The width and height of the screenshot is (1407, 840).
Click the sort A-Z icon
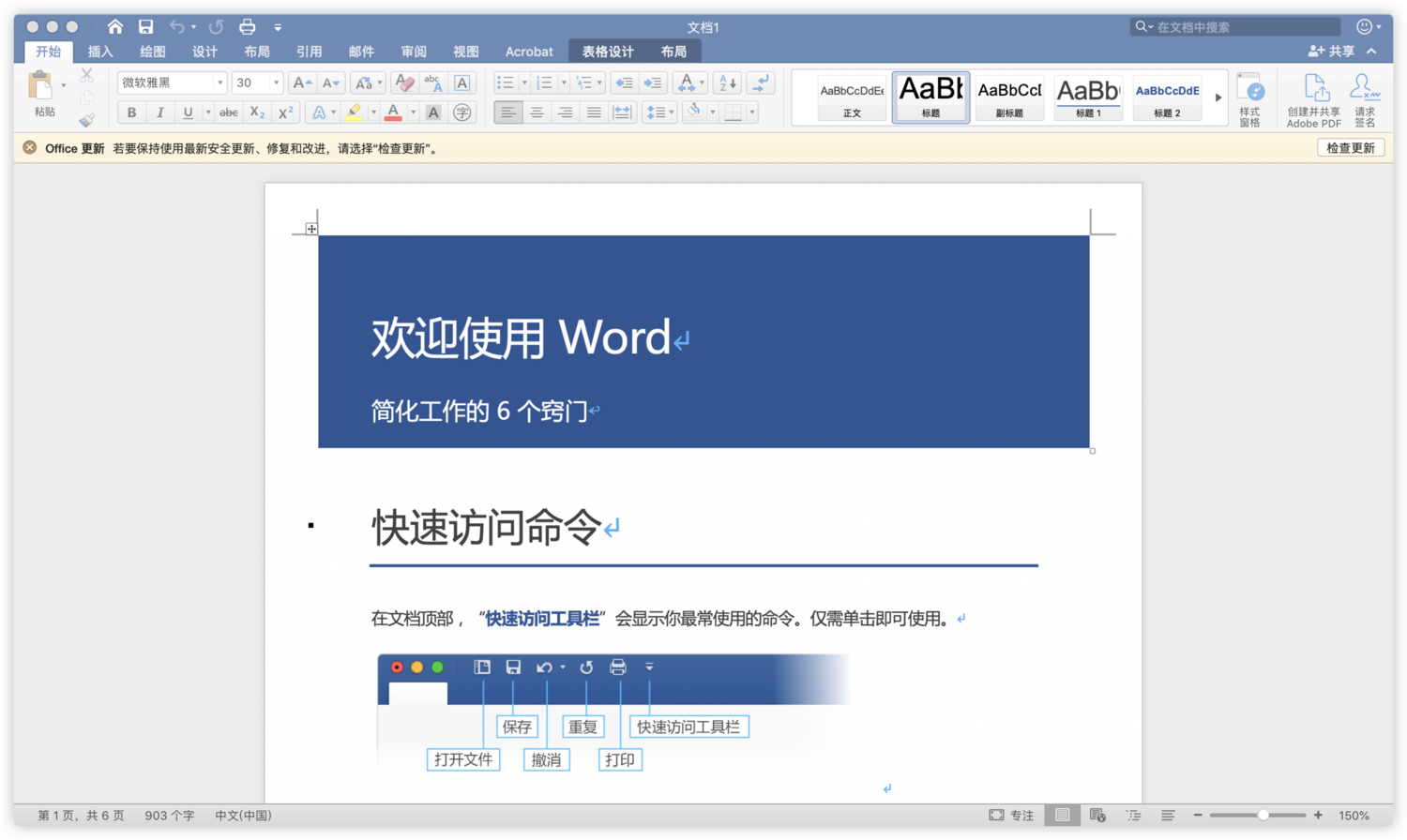click(727, 83)
